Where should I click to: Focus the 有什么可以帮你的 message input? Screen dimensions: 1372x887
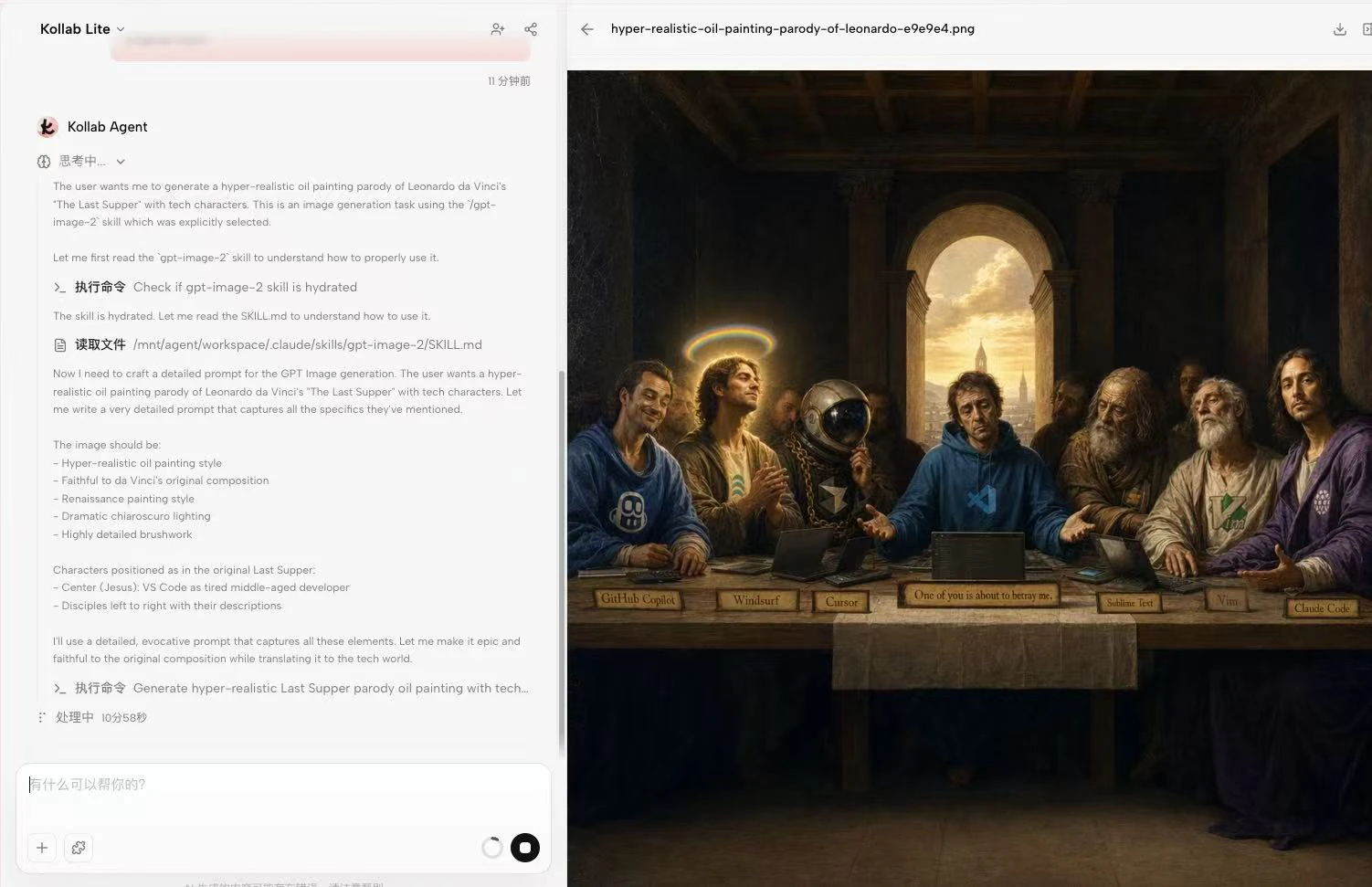283,786
